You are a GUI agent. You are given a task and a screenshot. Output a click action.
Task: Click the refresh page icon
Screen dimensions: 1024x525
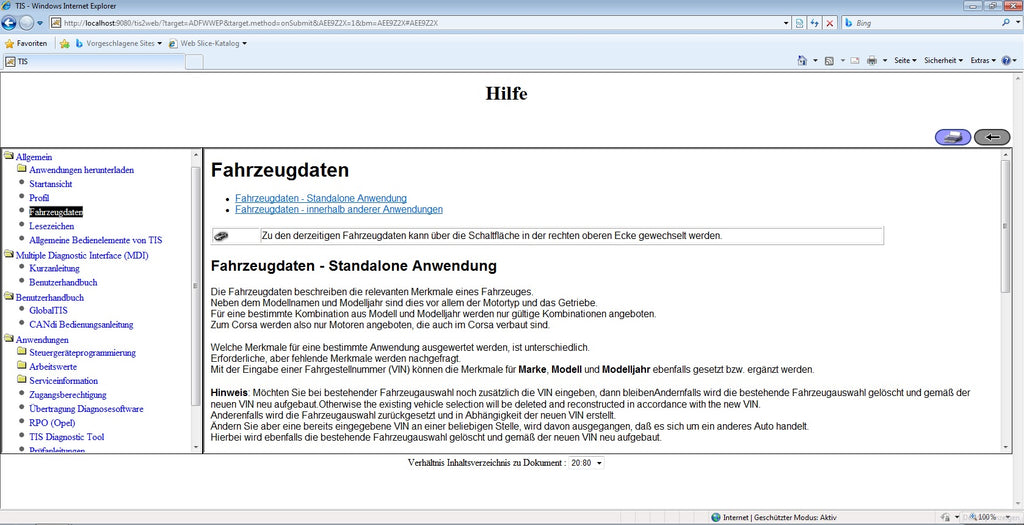[815, 23]
